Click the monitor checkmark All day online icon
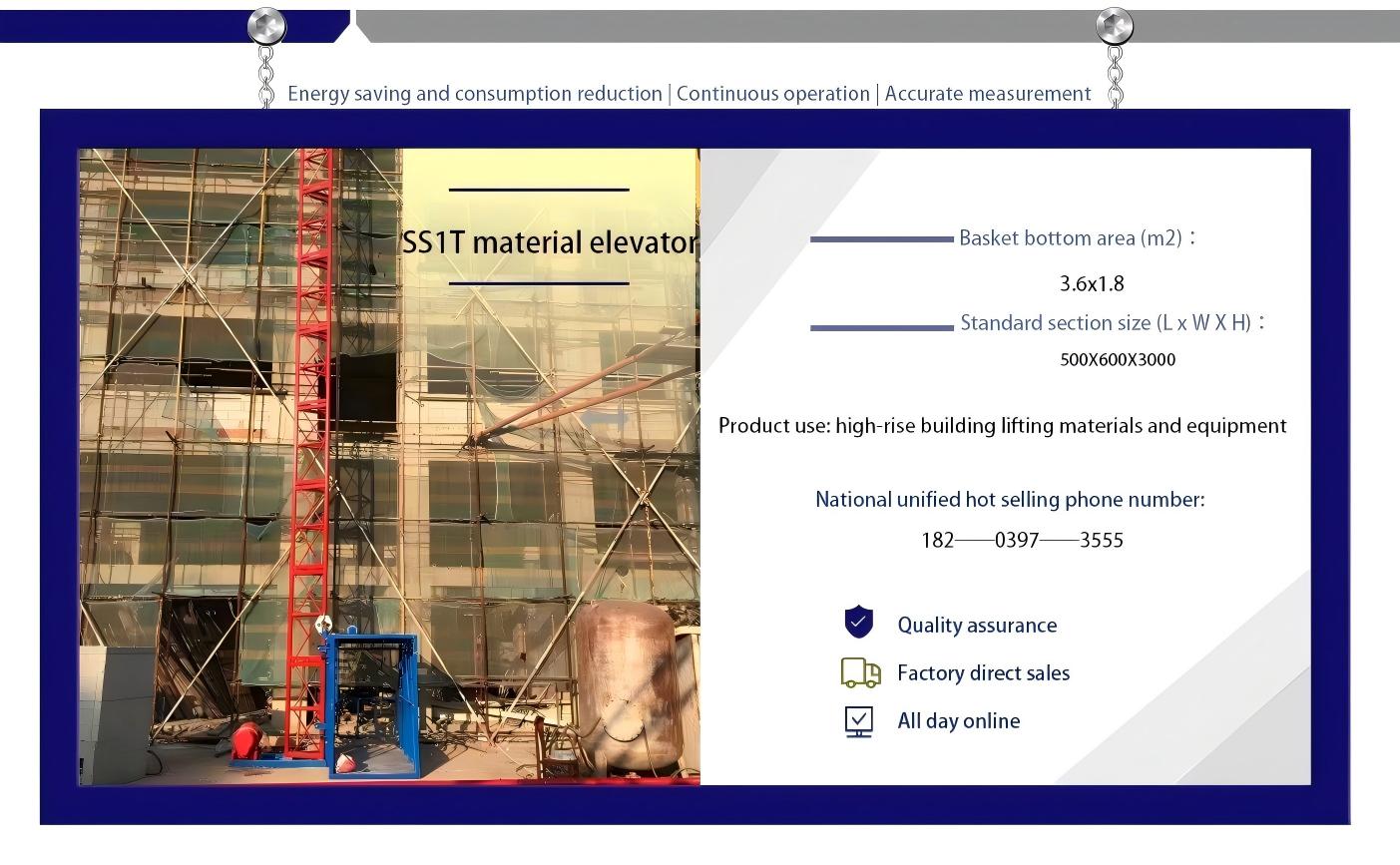This screenshot has width=1400, height=865. pyautogui.click(x=858, y=720)
